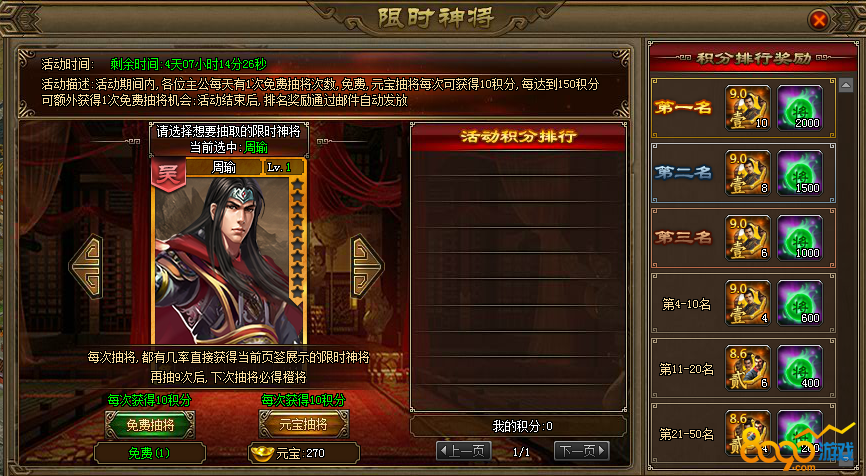Image resolution: width=866 pixels, height=476 pixels.
Task: Open the third place green 1000 reward icon
Action: click(x=800, y=238)
